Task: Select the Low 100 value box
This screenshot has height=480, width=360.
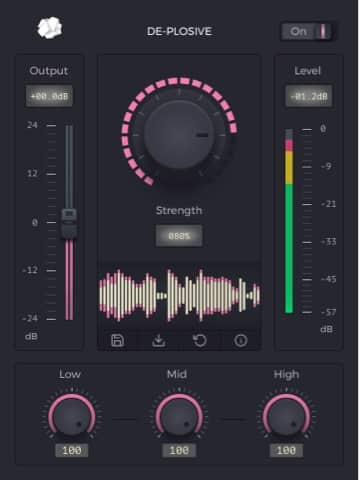Action: click(72, 450)
